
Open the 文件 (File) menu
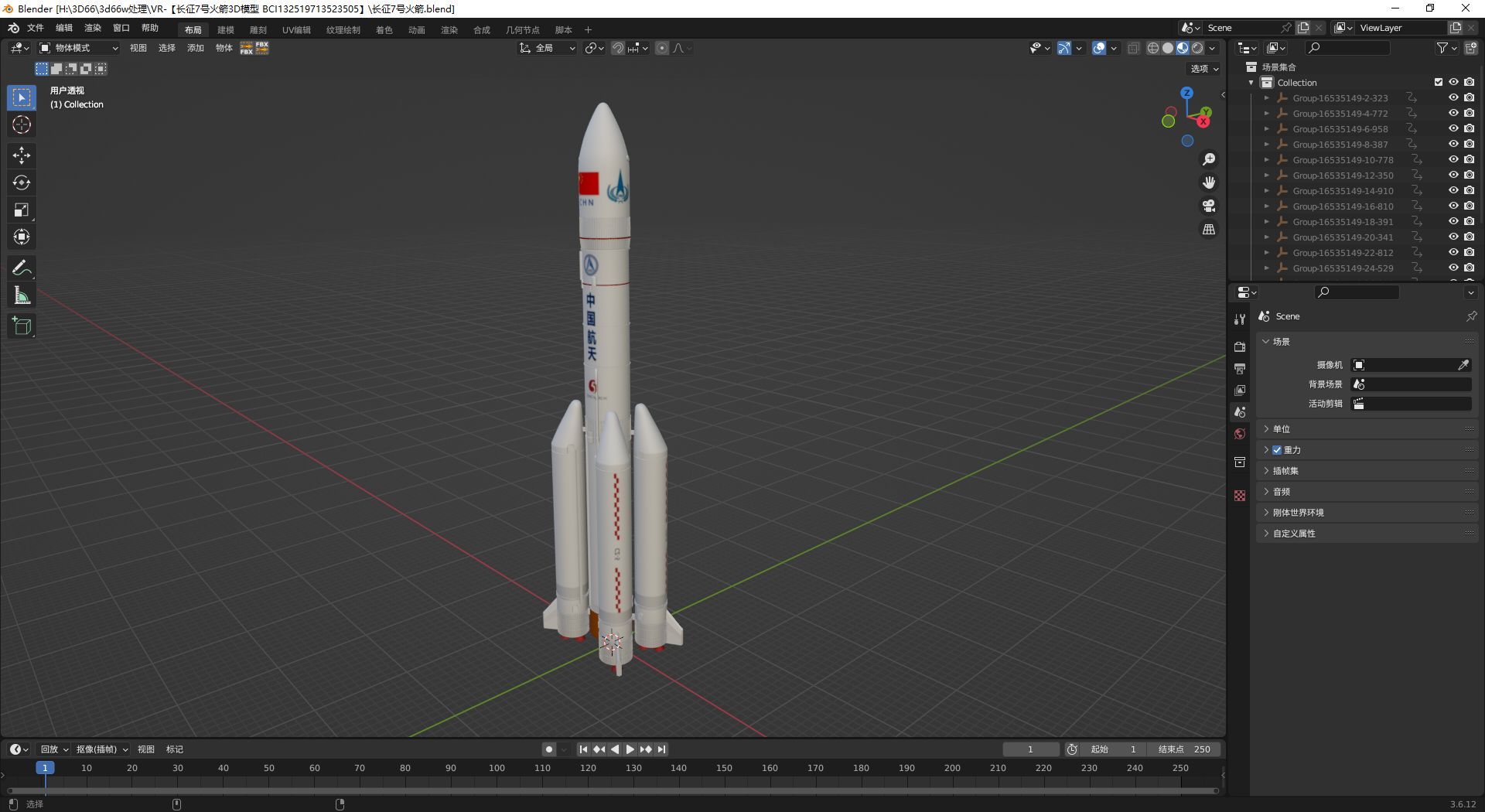point(36,28)
